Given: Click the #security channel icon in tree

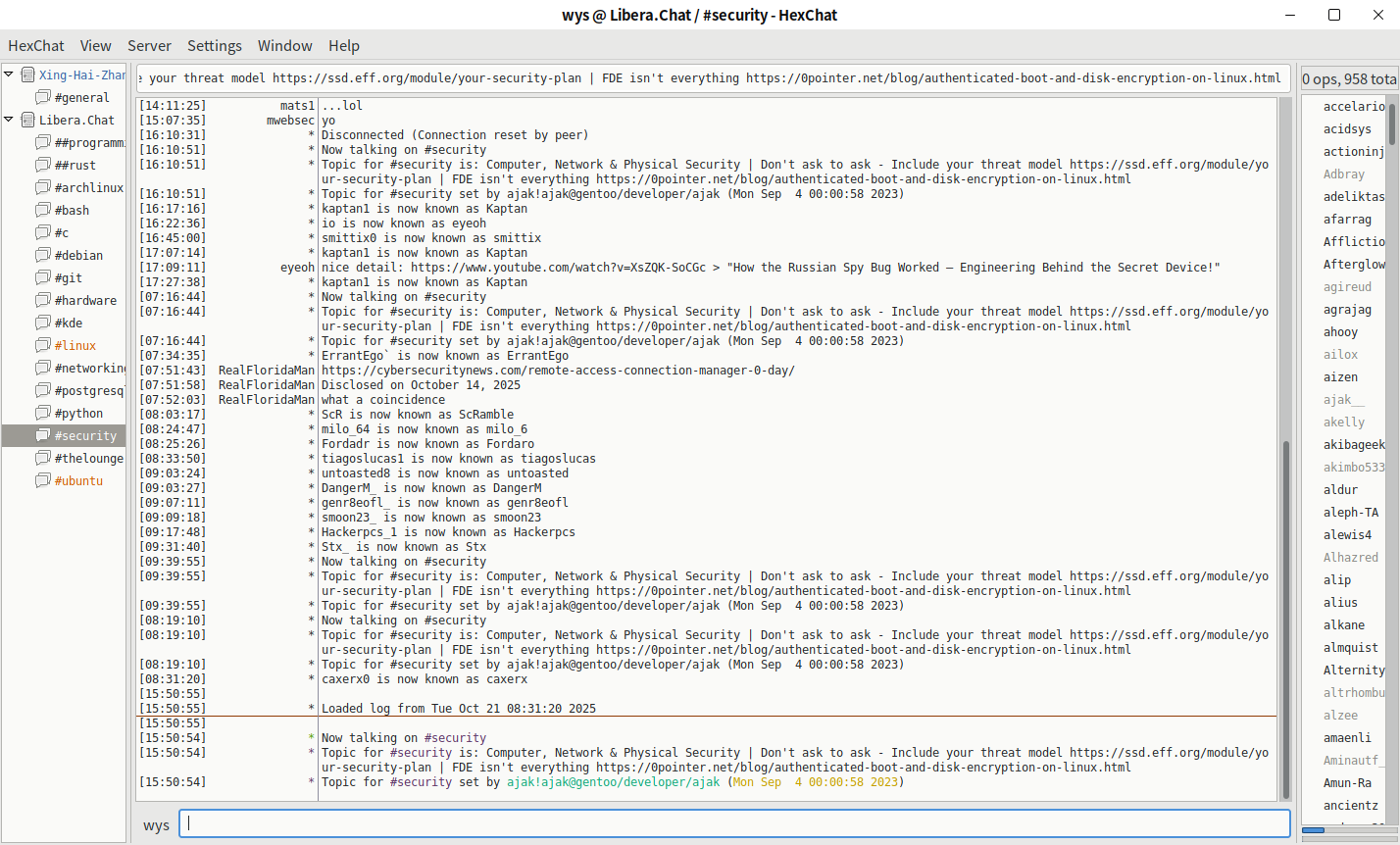Looking at the screenshot, I should pos(42,435).
